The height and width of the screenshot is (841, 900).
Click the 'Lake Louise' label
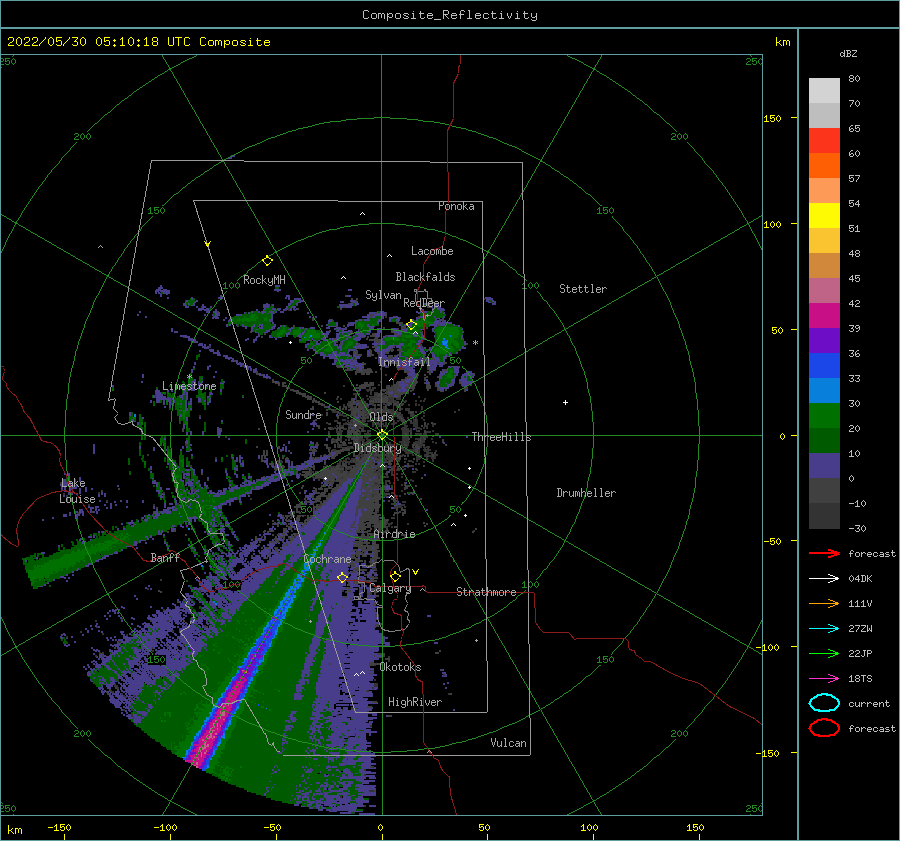click(77, 491)
